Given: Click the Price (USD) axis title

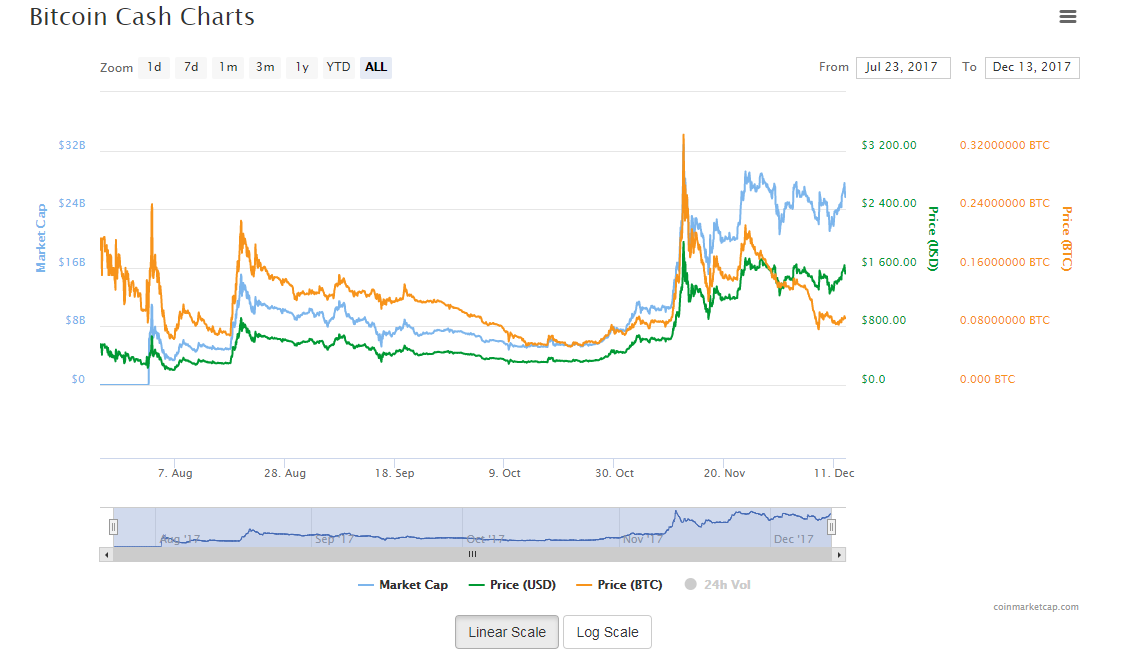Looking at the screenshot, I should coord(933,239).
